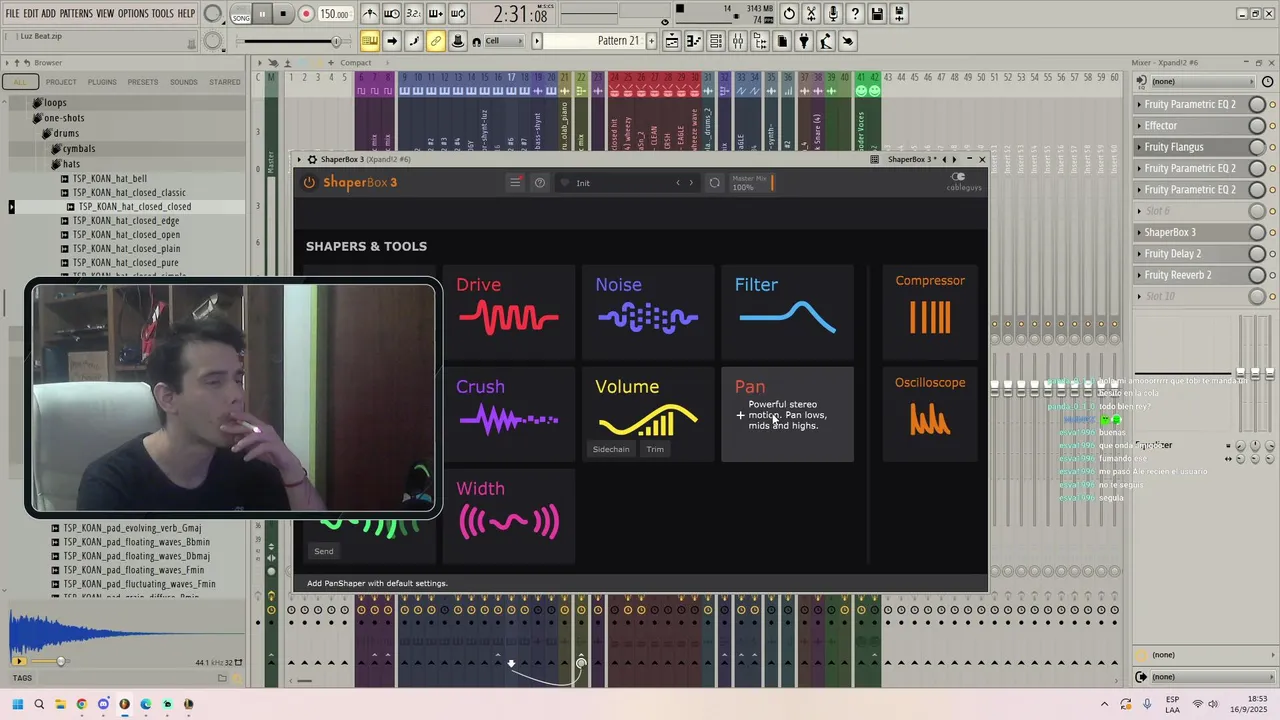Stop playback with the stop button
Viewport: 1280px width, 720px height.
click(x=283, y=14)
